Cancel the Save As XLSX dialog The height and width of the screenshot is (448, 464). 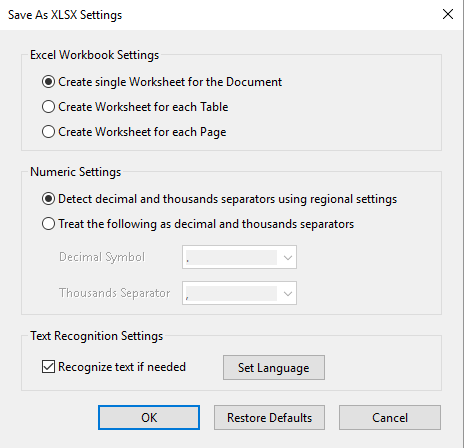click(390, 417)
